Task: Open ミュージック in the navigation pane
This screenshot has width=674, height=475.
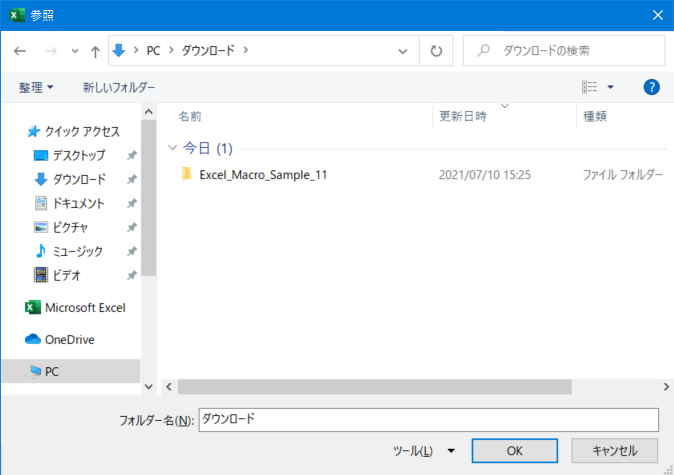Action: [x=69, y=251]
